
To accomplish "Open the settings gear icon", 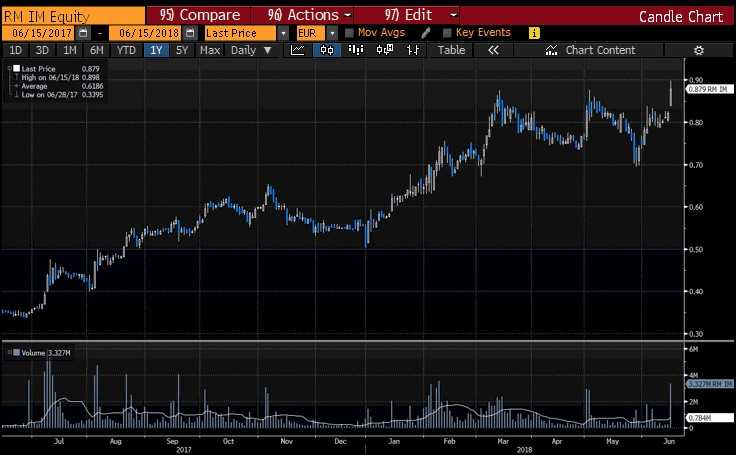I will [698, 50].
